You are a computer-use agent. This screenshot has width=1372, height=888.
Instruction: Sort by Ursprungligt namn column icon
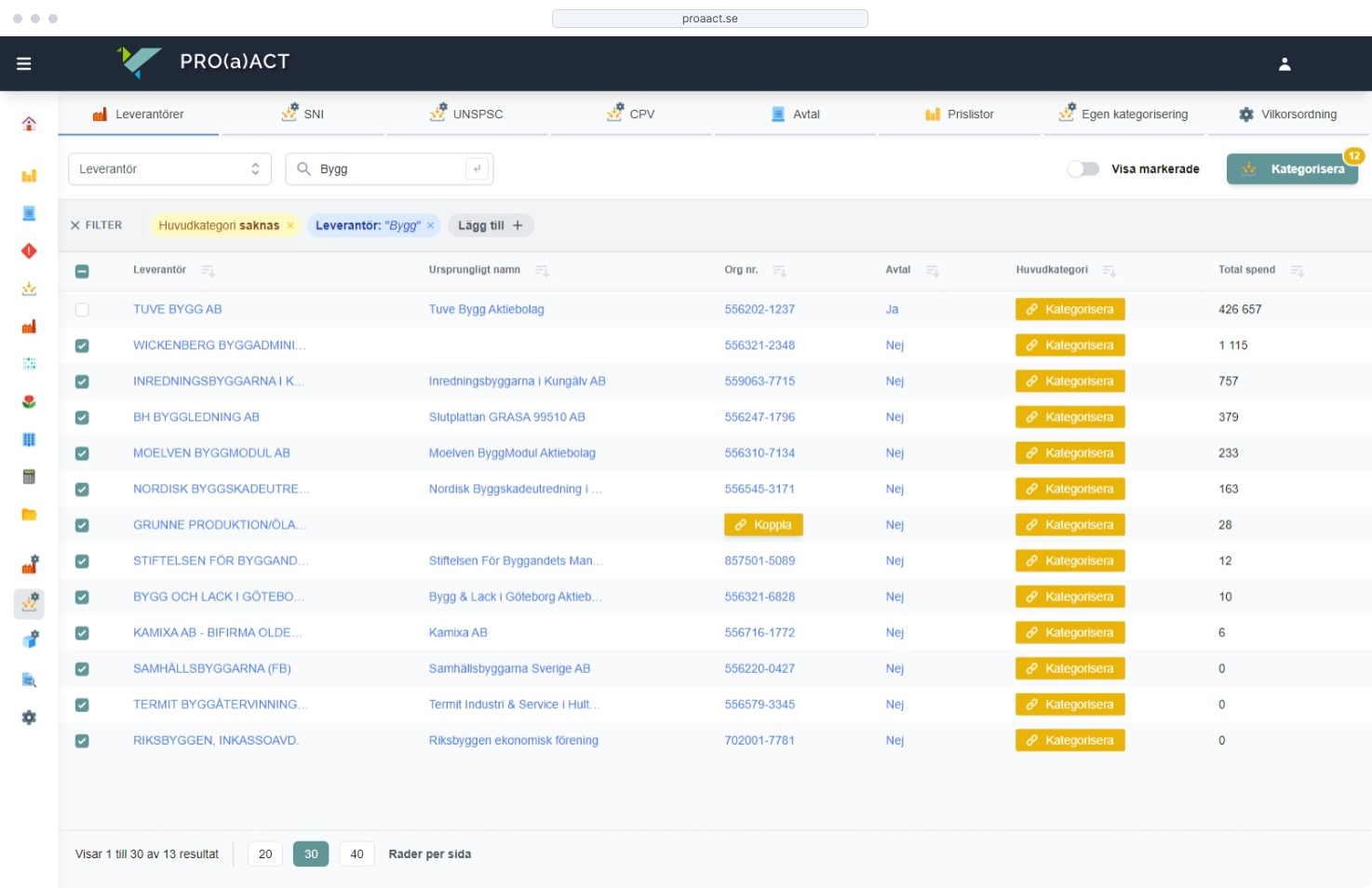click(542, 271)
